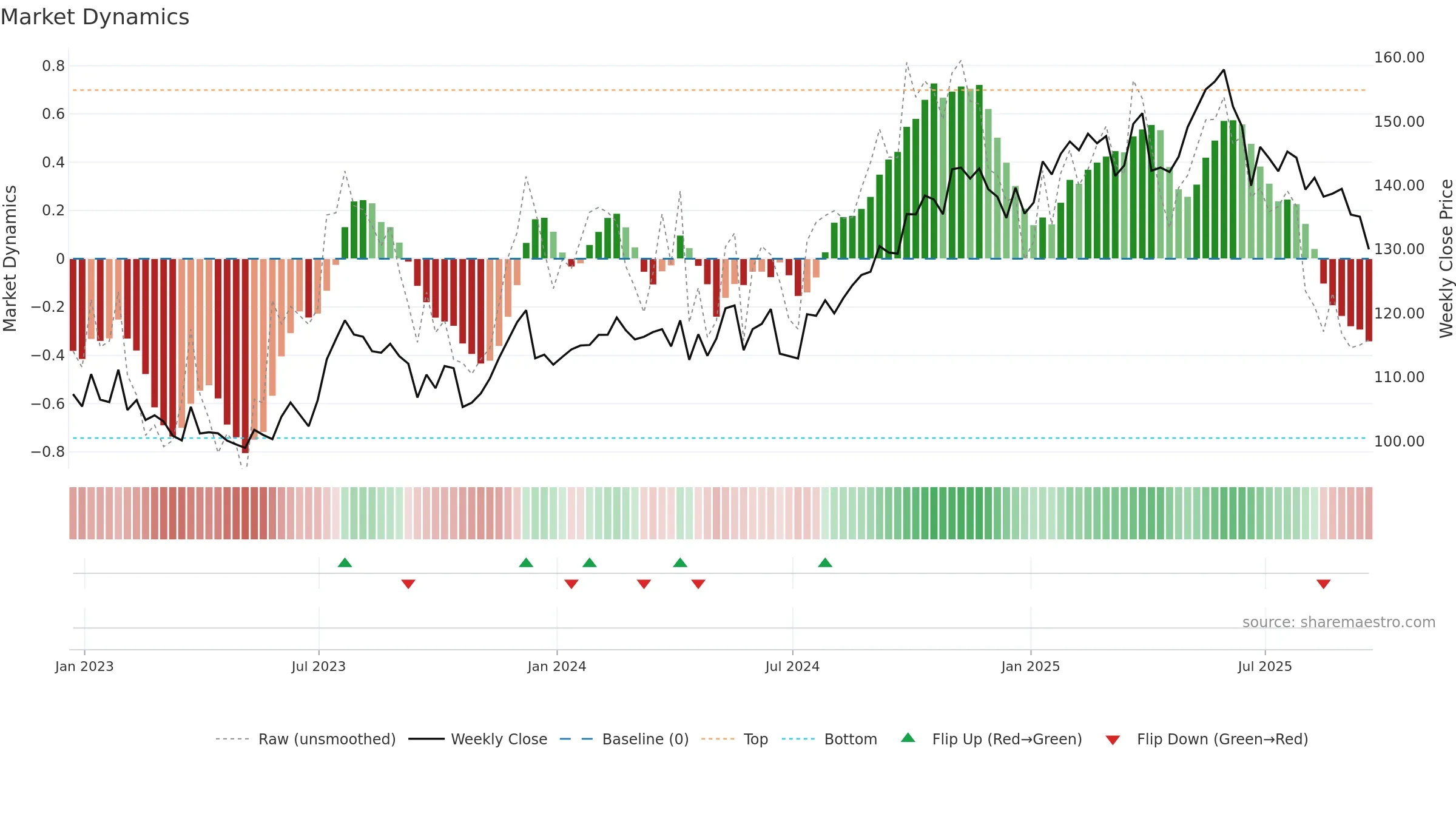This screenshot has width=1456, height=819.
Task: Select the green flip-up marker in late Jan 2024
Action: click(590, 562)
